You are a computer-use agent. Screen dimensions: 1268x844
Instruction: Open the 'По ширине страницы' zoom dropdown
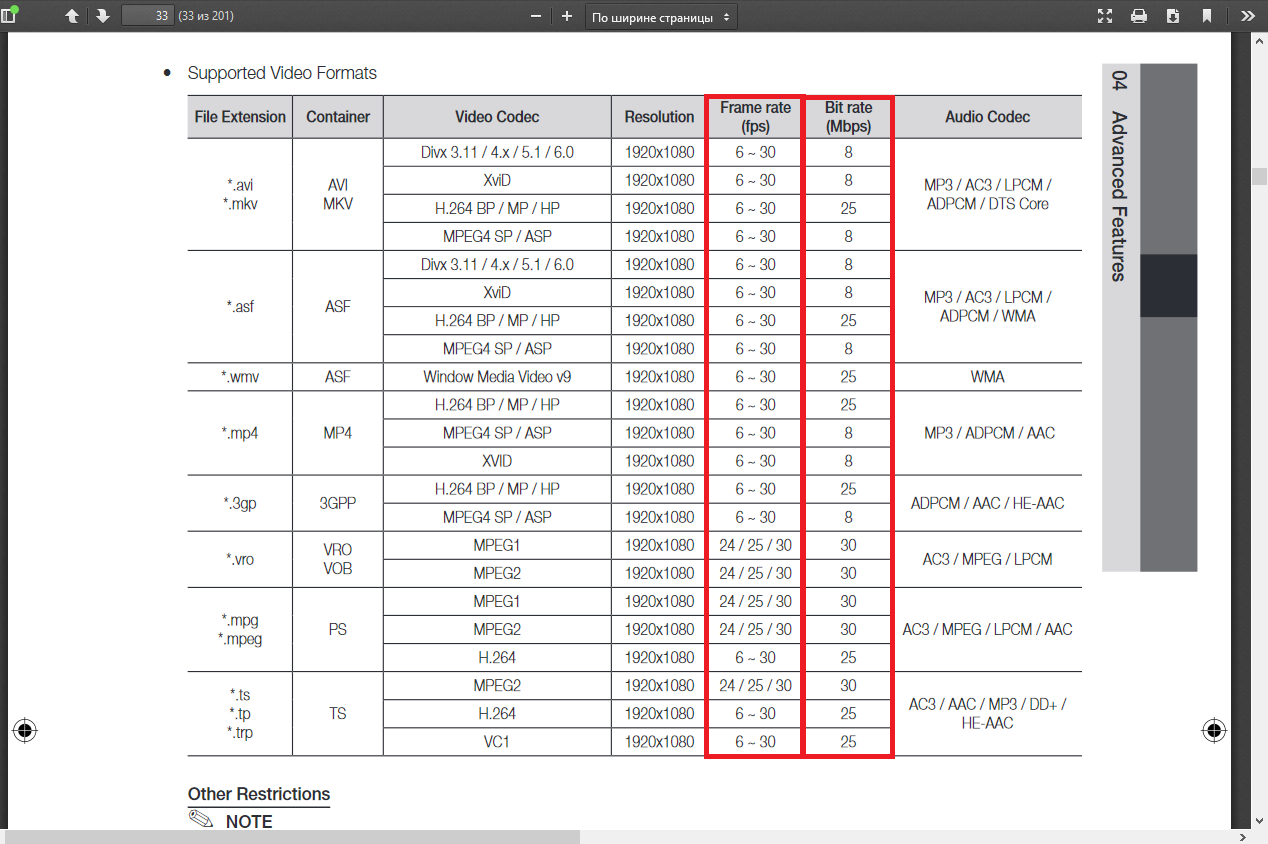661,17
